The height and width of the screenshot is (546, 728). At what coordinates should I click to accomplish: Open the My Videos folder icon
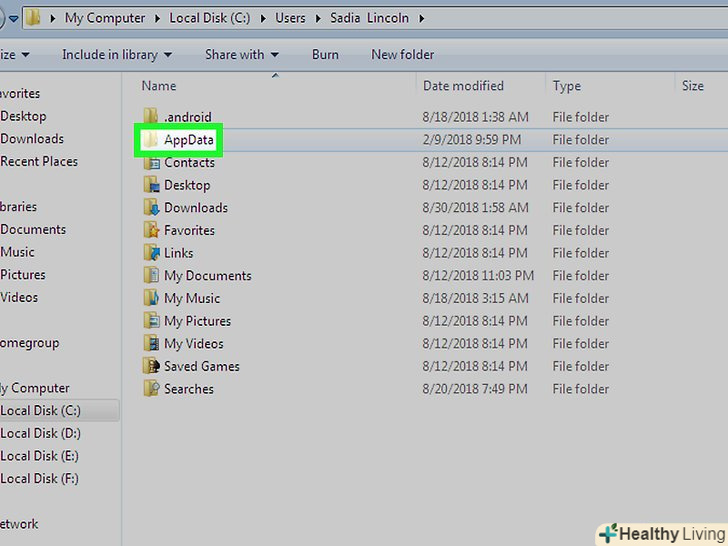151,344
